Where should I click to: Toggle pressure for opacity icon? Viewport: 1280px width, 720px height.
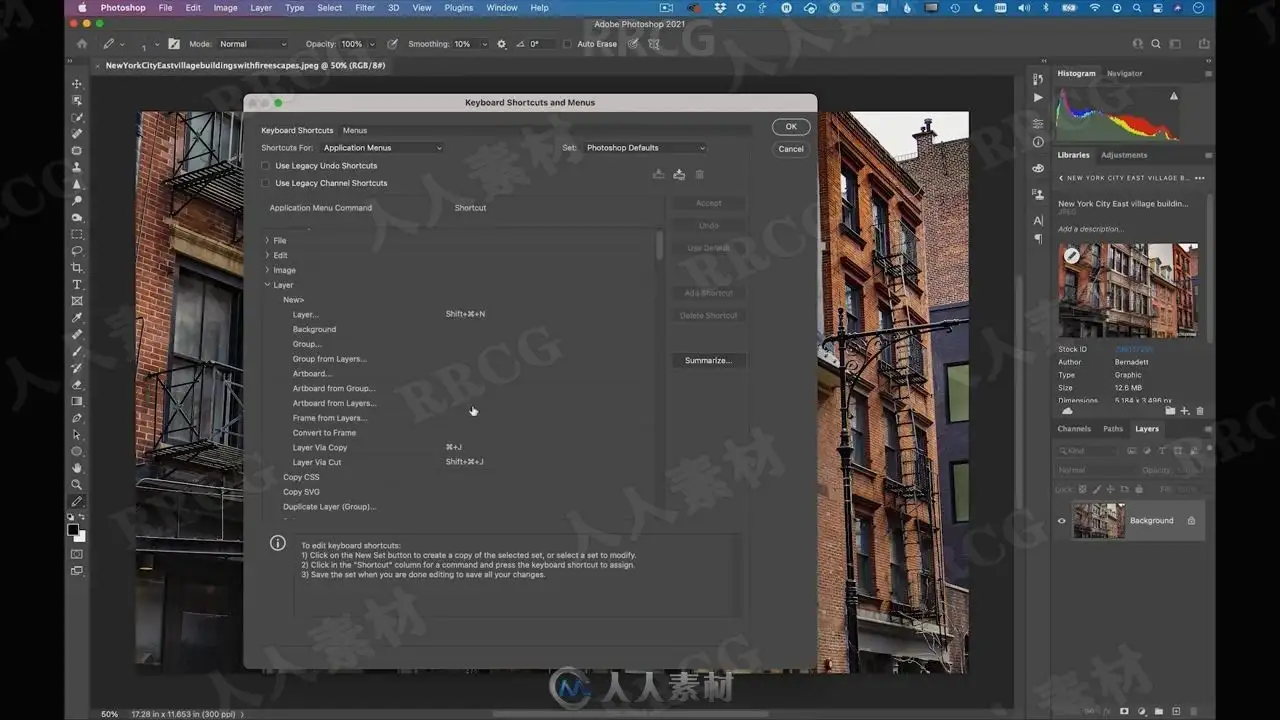pos(392,44)
